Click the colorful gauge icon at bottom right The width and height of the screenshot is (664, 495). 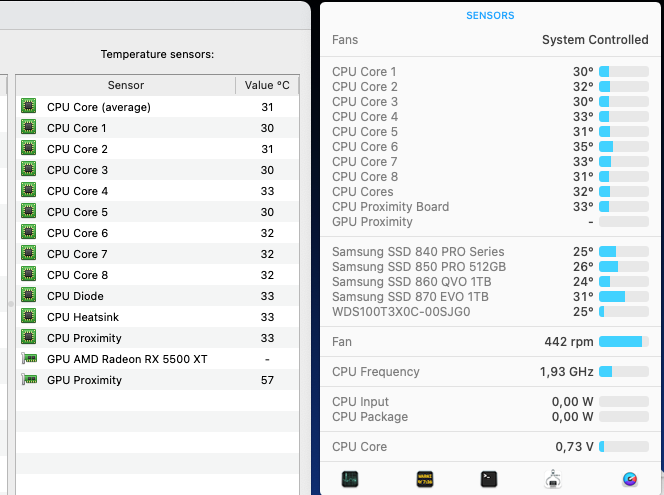pyautogui.click(x=630, y=479)
